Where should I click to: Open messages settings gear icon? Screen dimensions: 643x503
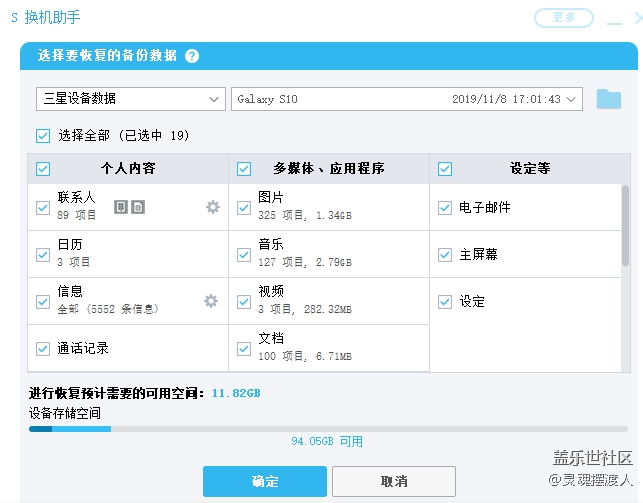pos(211,301)
